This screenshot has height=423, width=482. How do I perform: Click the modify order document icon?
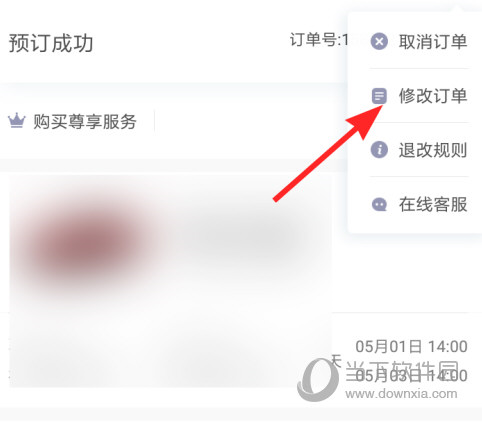pos(379,96)
